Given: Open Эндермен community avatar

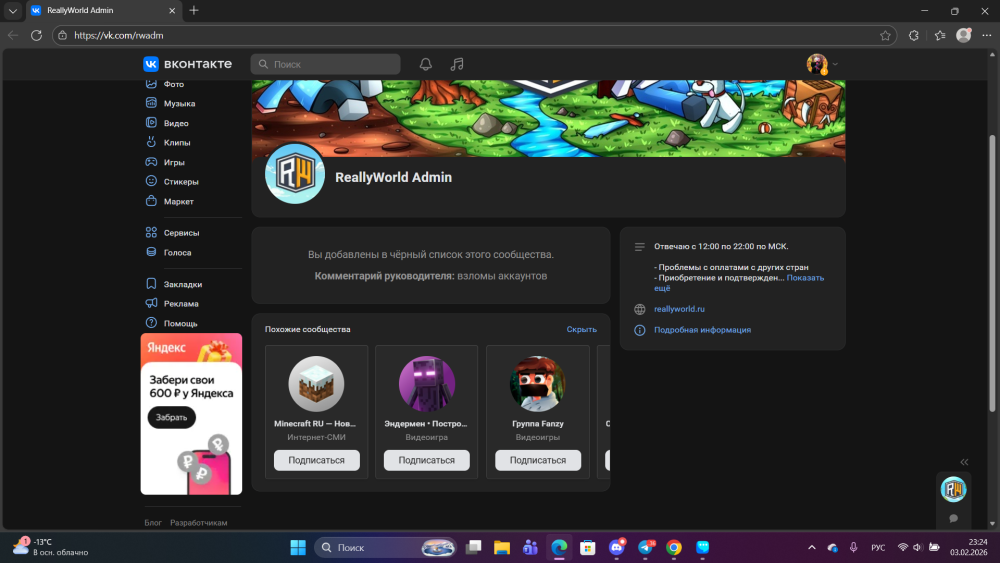Looking at the screenshot, I should pos(427,384).
